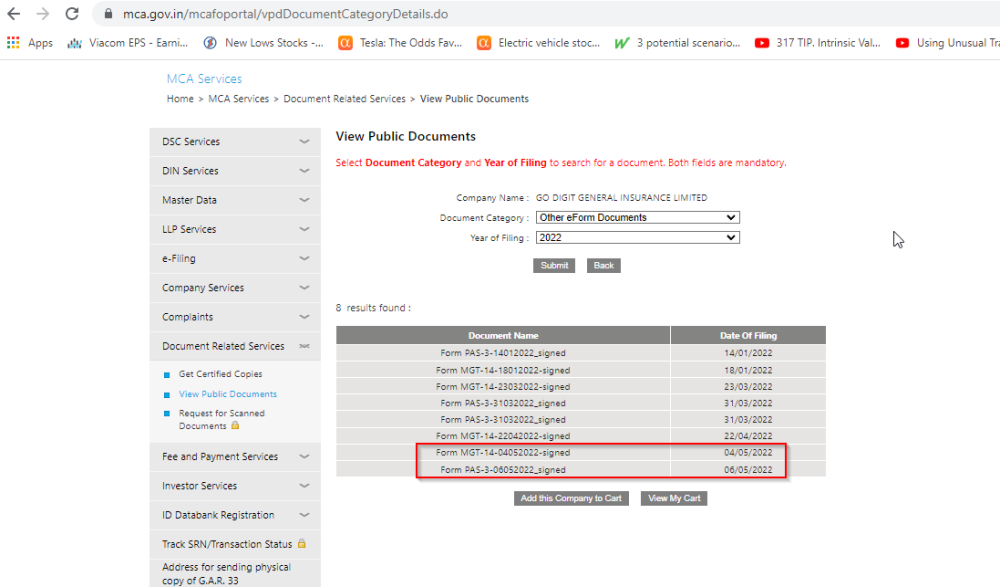Viewport: 1000px width, 587px height.
Task: Open Form PAS-3-06052022_signed document
Action: point(503,470)
